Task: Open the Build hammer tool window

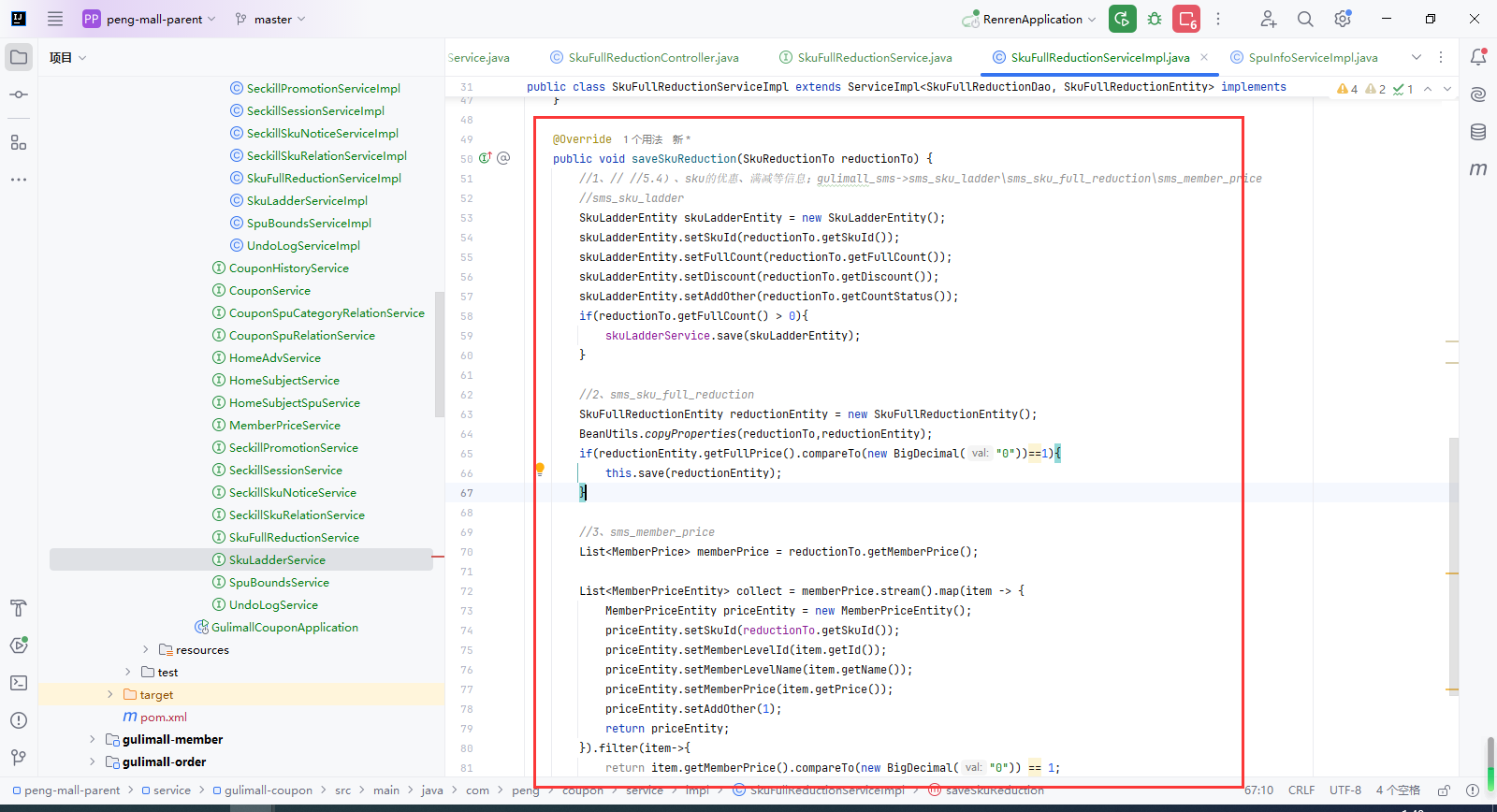Action: 19,608
